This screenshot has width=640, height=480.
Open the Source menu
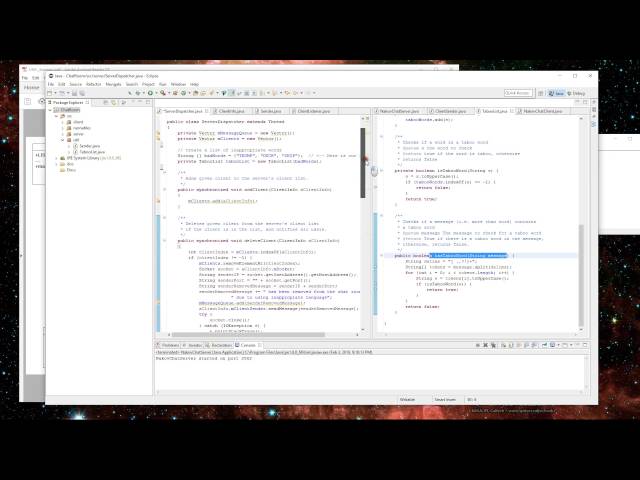click(76, 84)
